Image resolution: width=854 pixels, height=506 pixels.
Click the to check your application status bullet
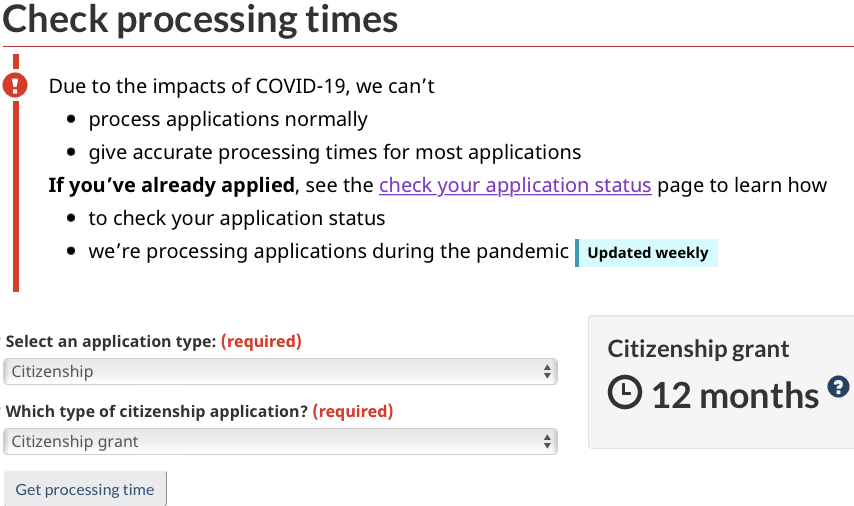pos(236,218)
